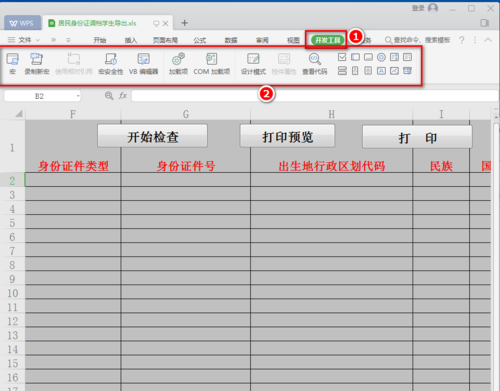This screenshot has width=500, height=391.
Task: Click into the formula bar input
Action: point(314,96)
